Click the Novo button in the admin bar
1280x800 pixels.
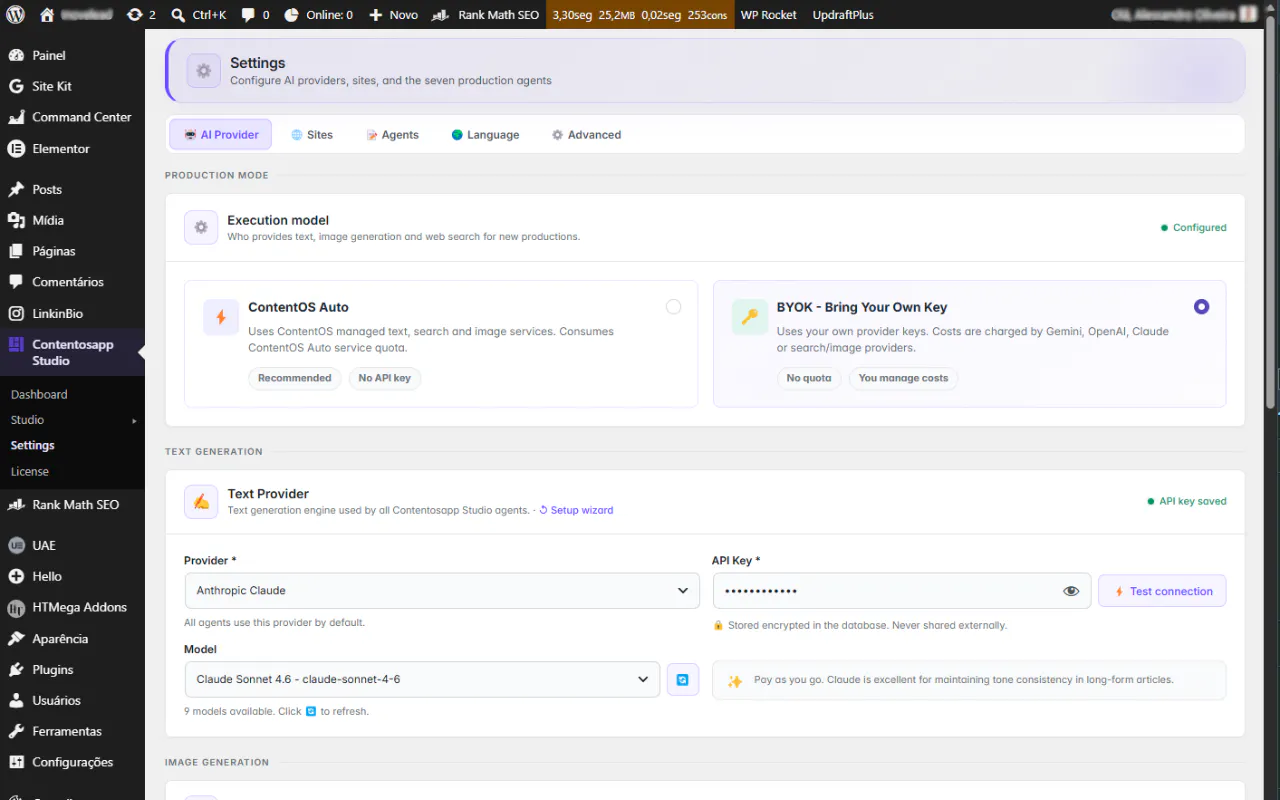[x=393, y=15]
